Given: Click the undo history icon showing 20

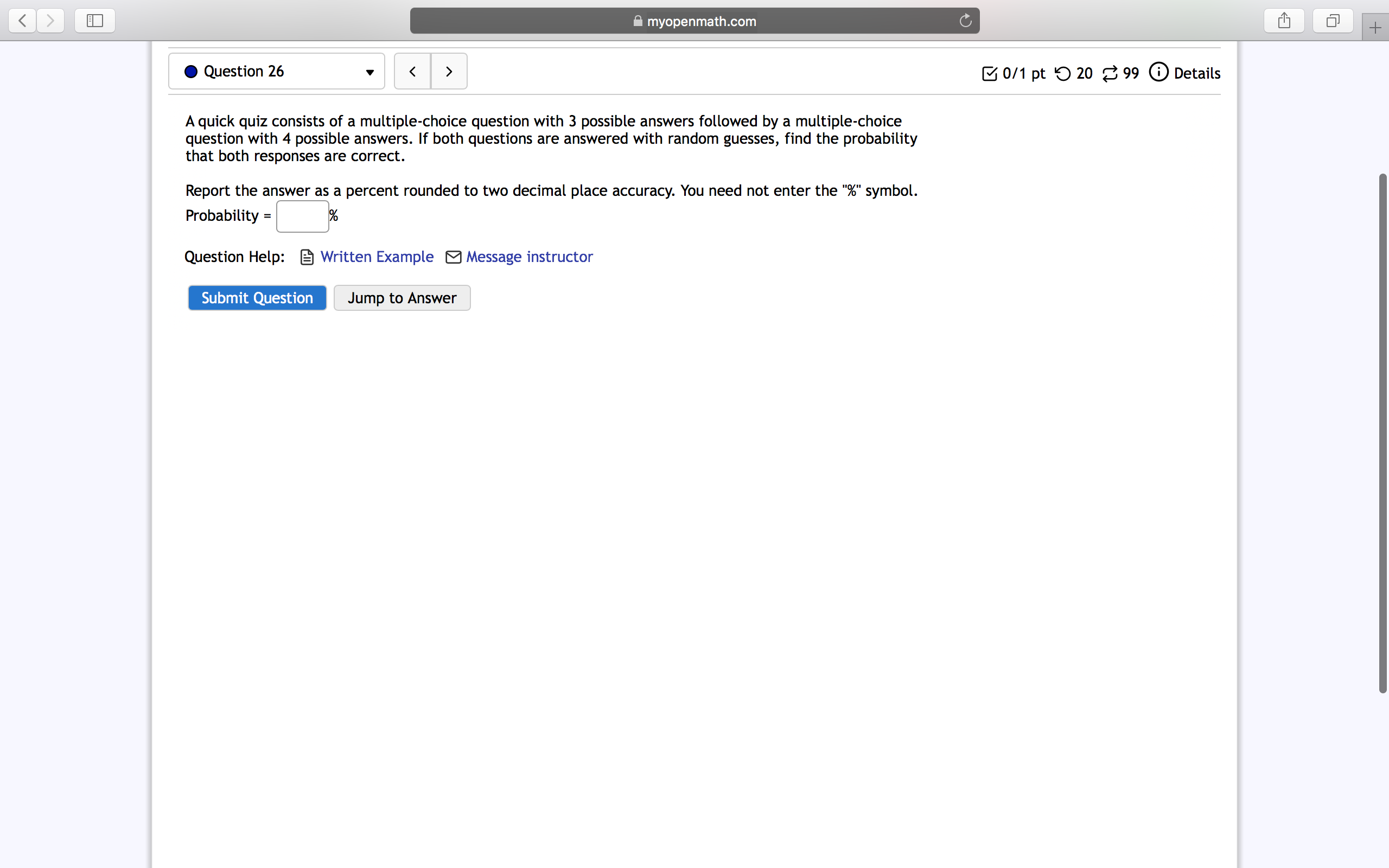Looking at the screenshot, I should [1062, 73].
